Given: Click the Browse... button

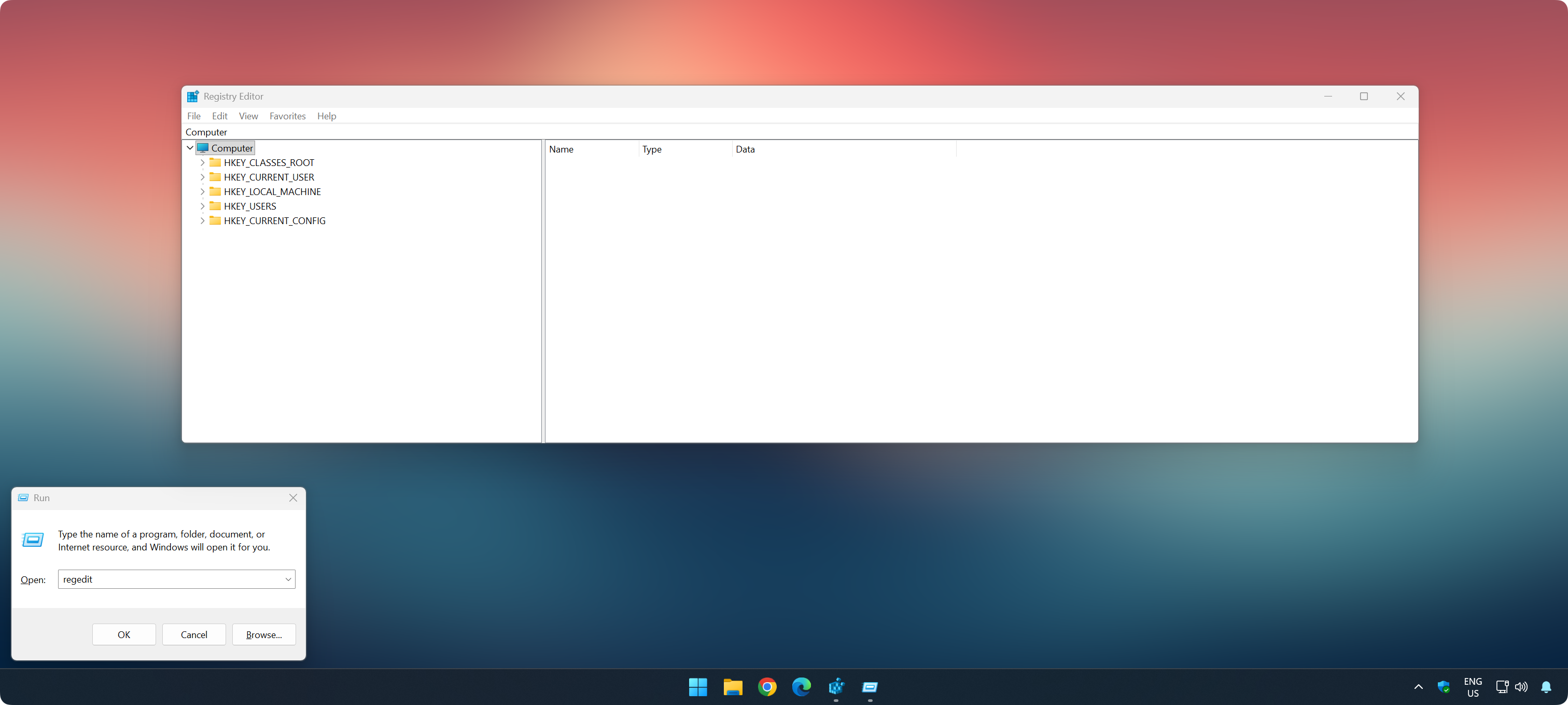Looking at the screenshot, I should pos(263,634).
